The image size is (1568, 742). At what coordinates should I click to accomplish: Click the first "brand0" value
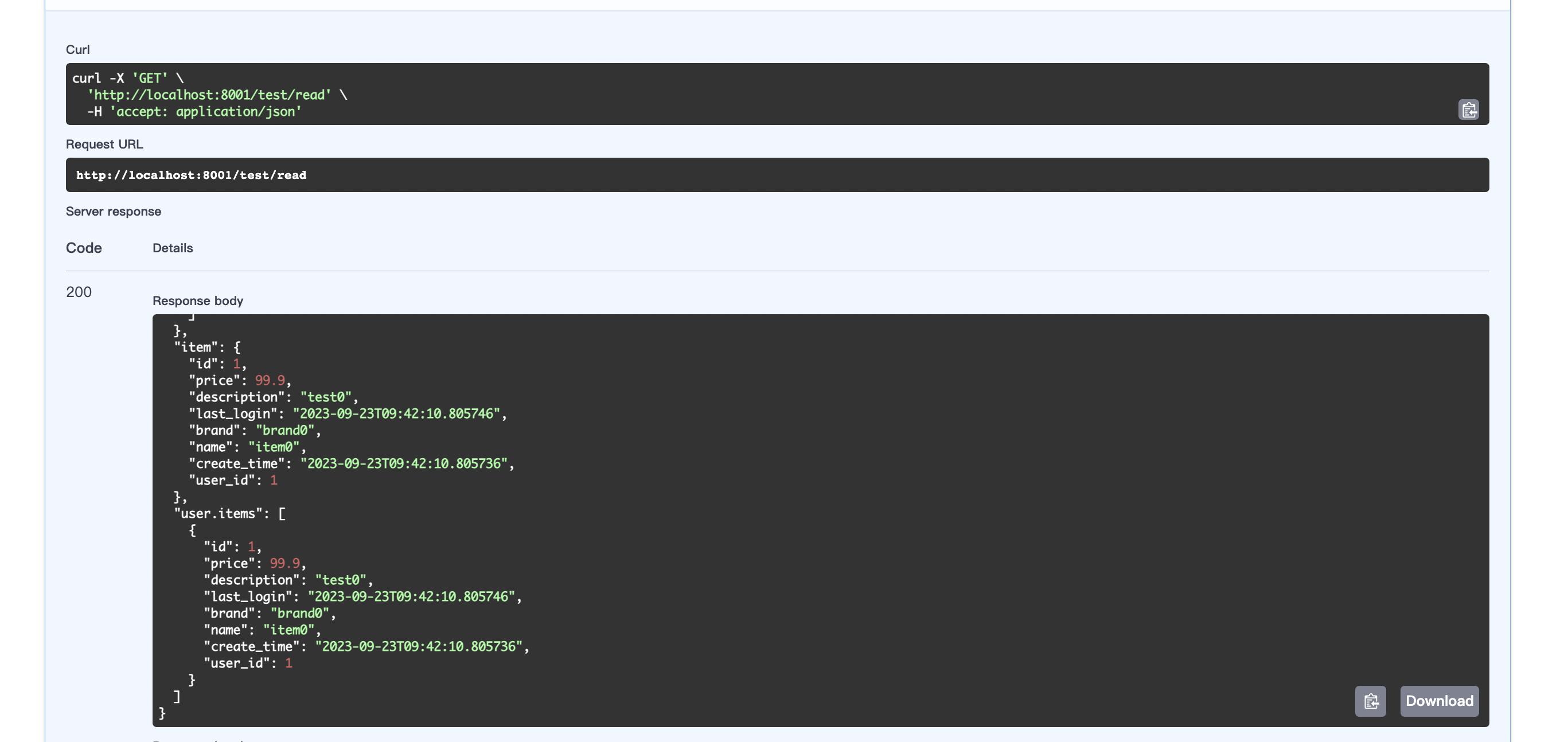pos(285,431)
